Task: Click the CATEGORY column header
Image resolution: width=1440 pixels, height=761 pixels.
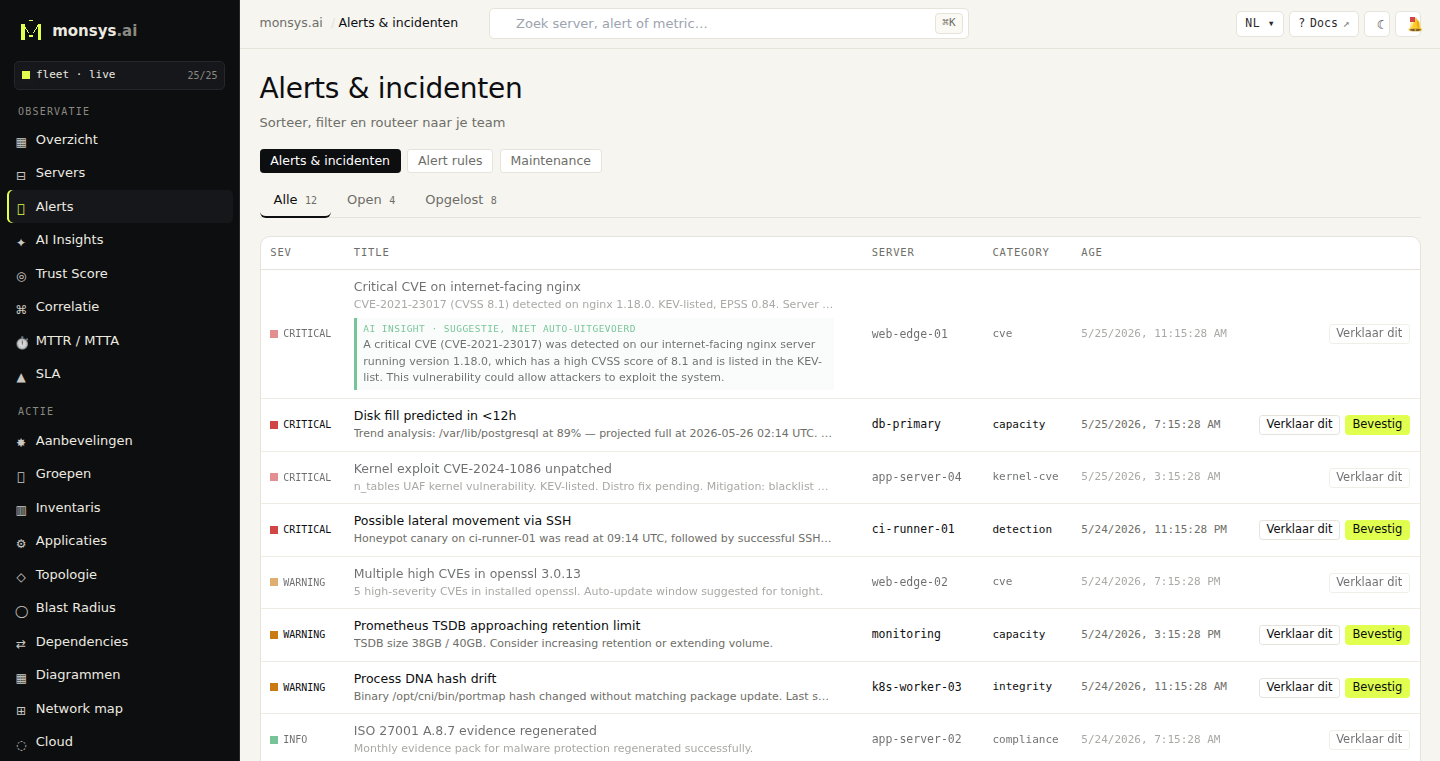Action: 1021,253
